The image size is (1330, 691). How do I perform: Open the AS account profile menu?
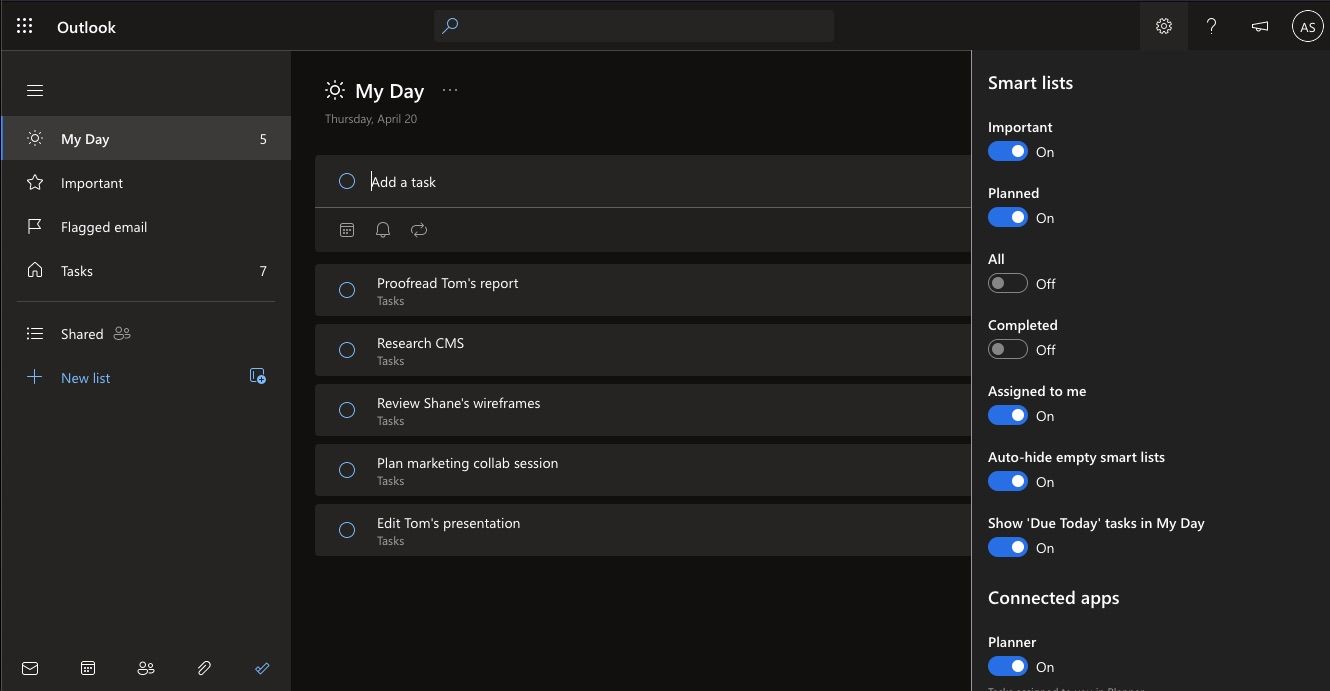coord(1307,27)
